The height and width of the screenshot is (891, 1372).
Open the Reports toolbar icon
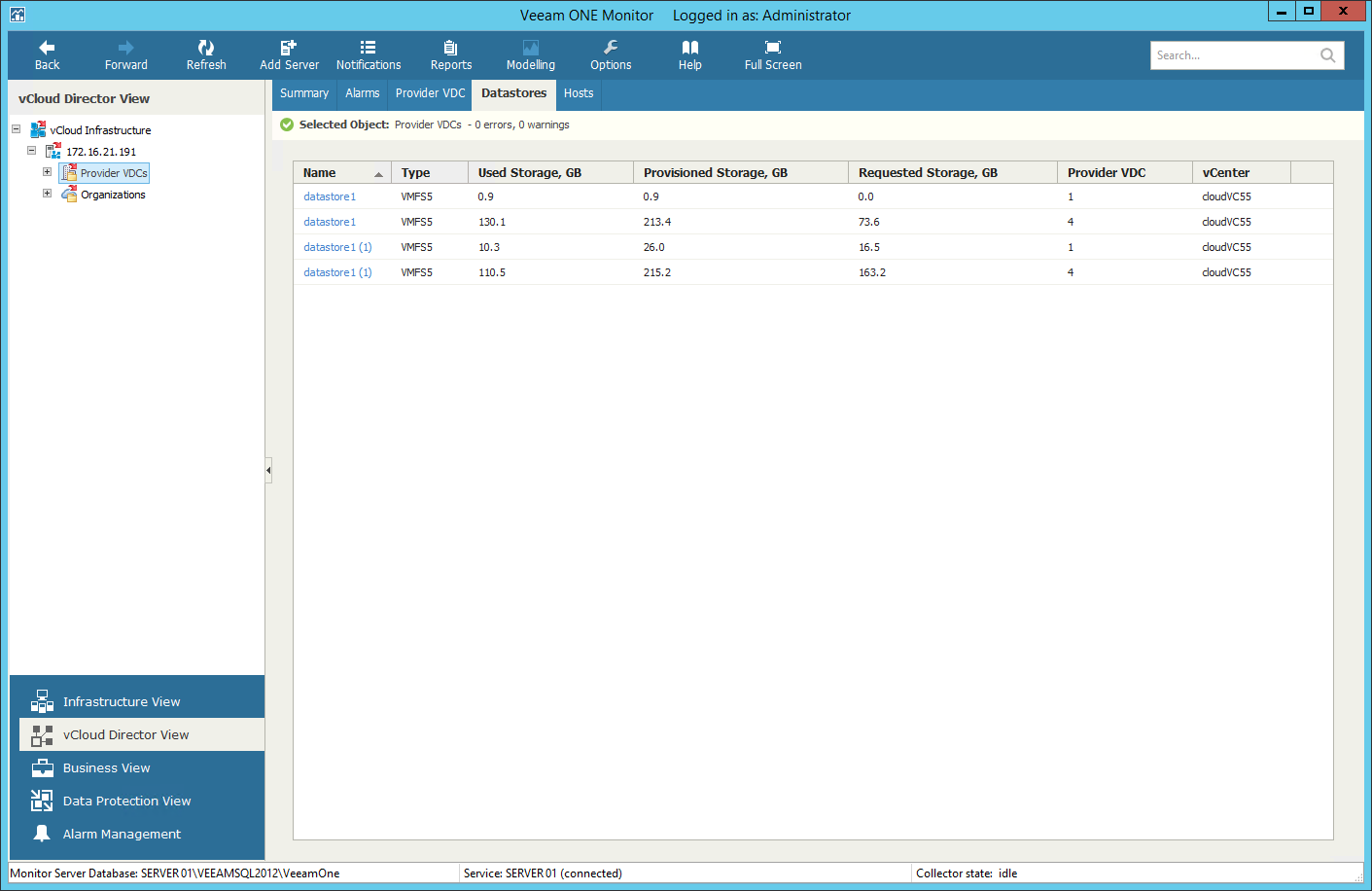point(450,47)
